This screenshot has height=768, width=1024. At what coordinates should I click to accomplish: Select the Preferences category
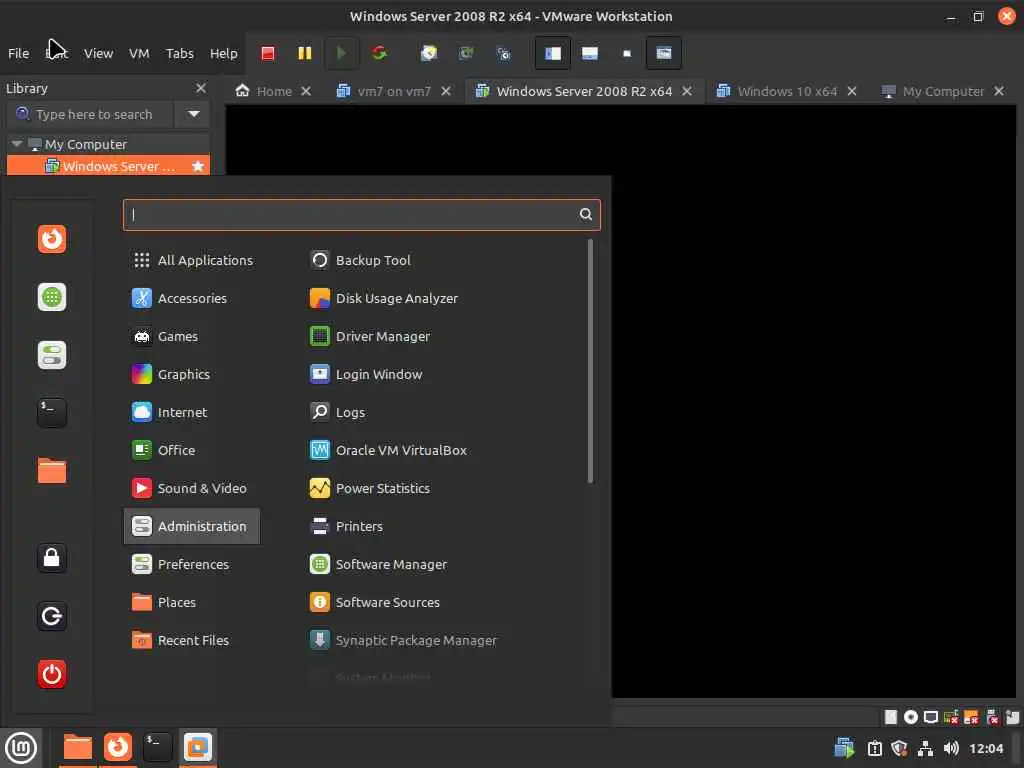coord(192,564)
